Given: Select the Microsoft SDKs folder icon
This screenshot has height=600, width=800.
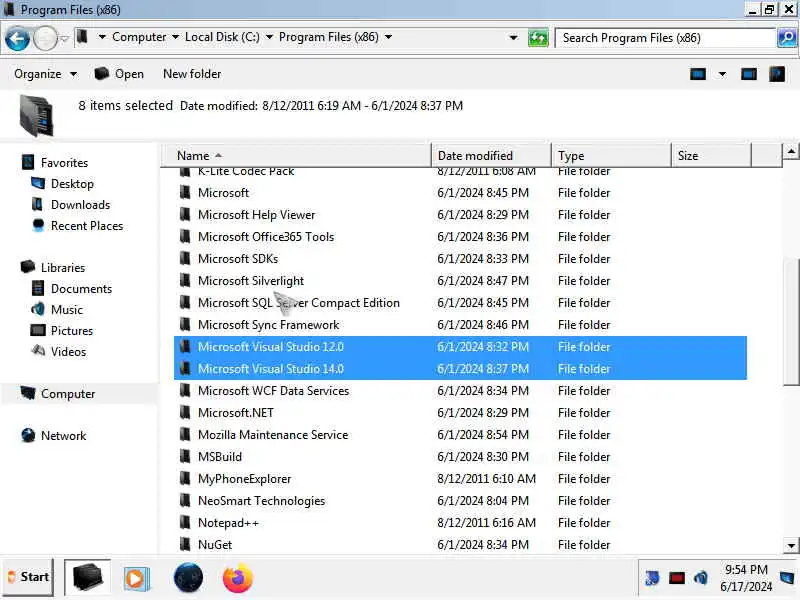Looking at the screenshot, I should click(185, 258).
